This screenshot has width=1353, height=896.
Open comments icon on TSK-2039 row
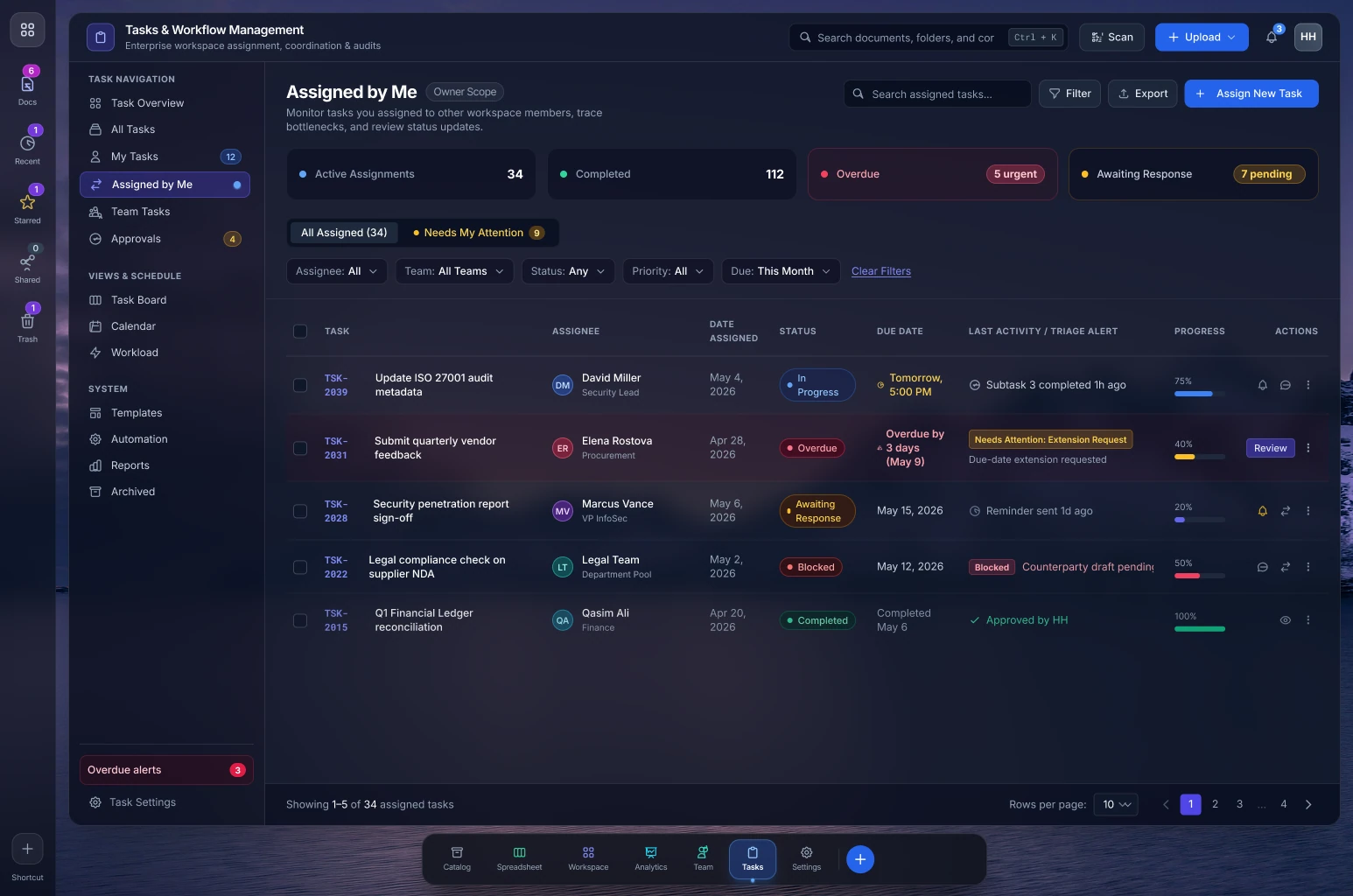[1286, 385]
